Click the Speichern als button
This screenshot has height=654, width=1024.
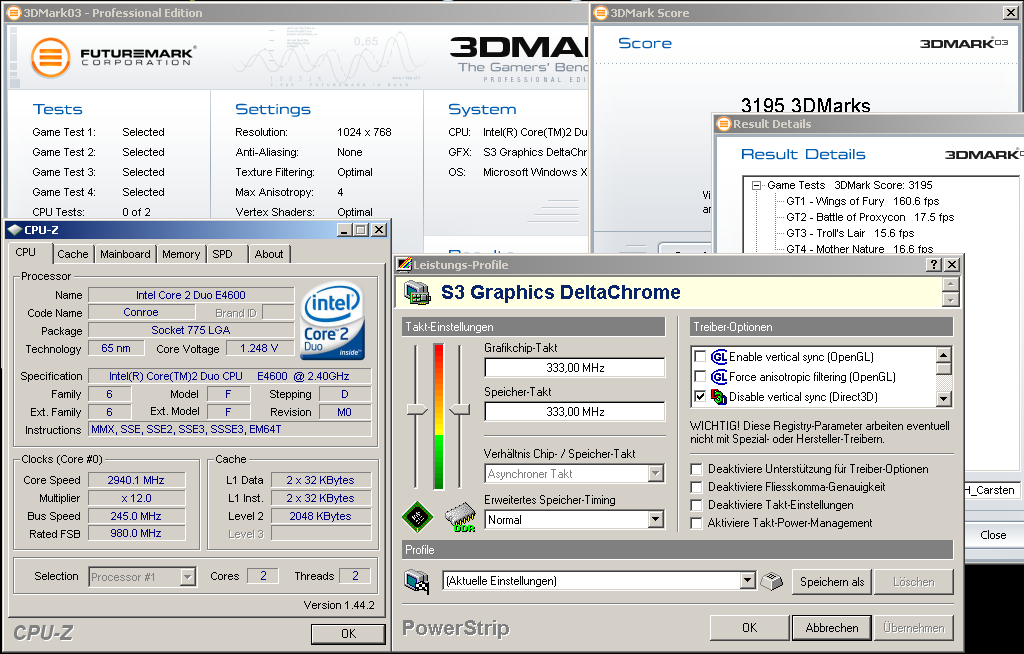tap(832, 581)
